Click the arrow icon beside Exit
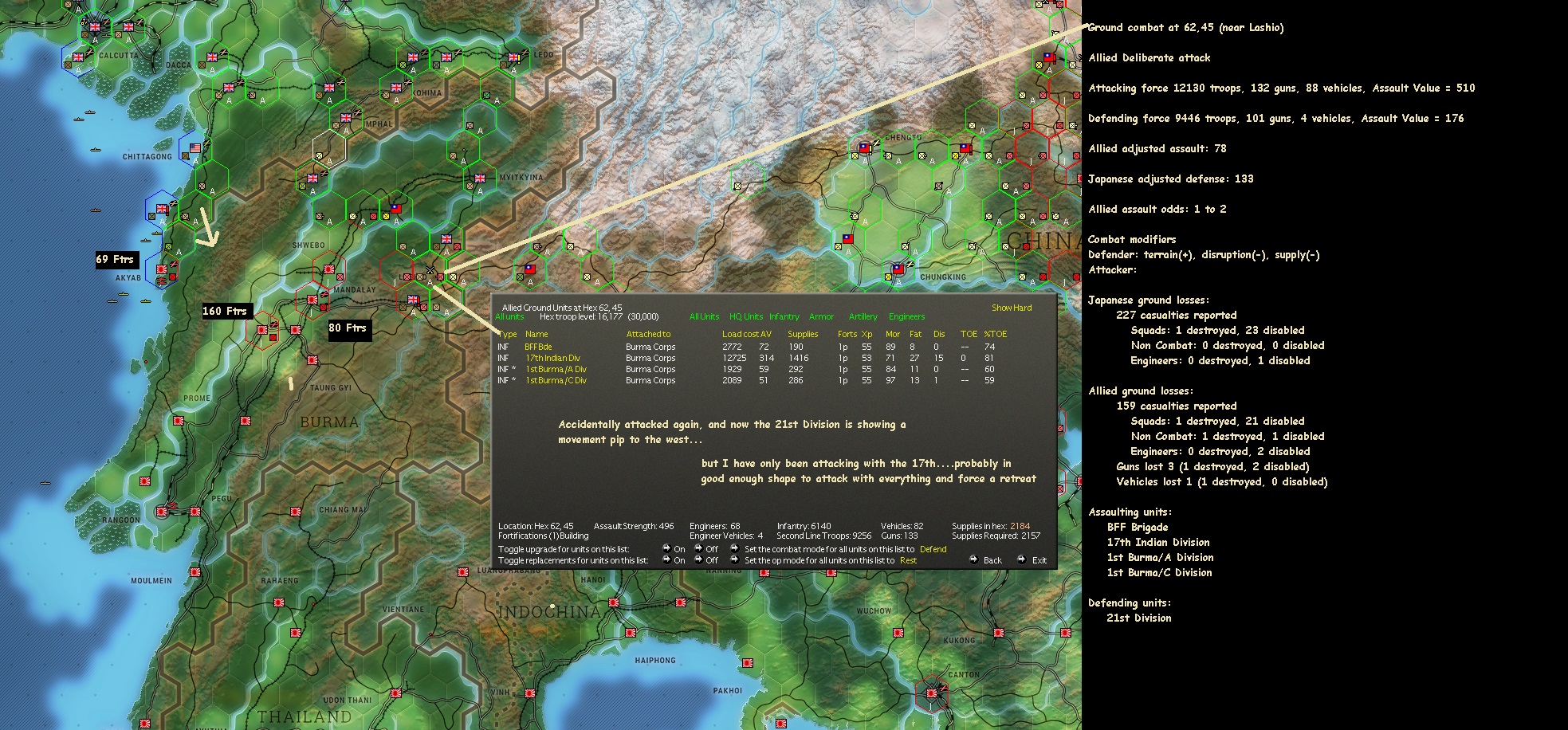The height and width of the screenshot is (730, 1568). [x=1021, y=559]
